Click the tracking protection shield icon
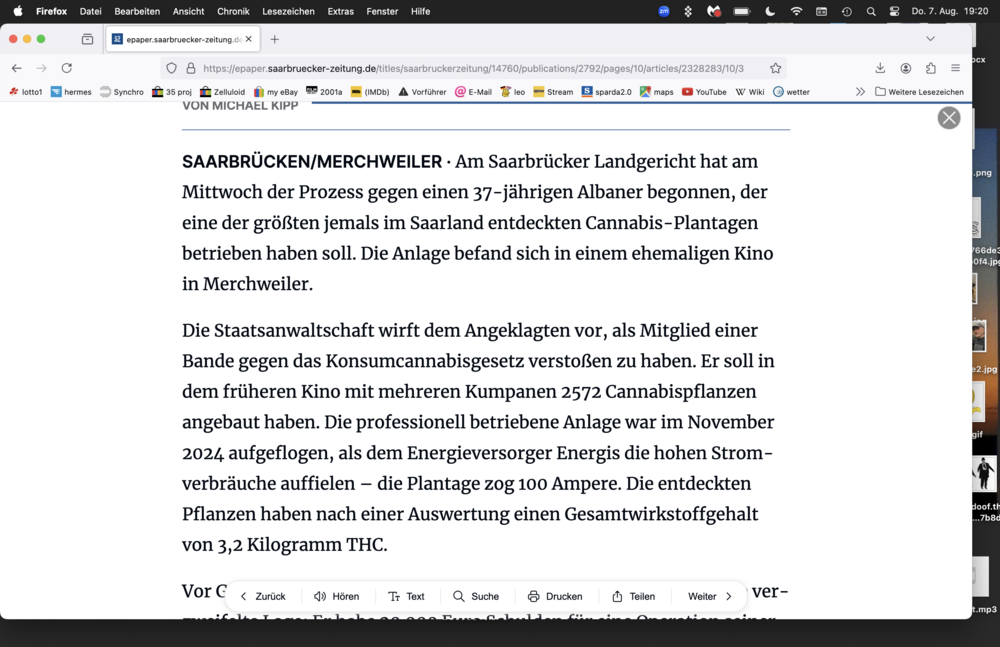Image resolution: width=1000 pixels, height=647 pixels. (171, 68)
